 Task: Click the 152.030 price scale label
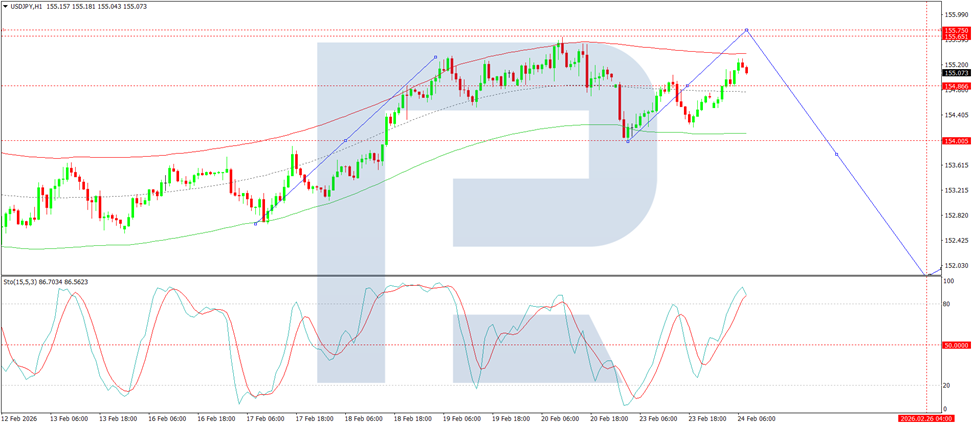click(957, 266)
